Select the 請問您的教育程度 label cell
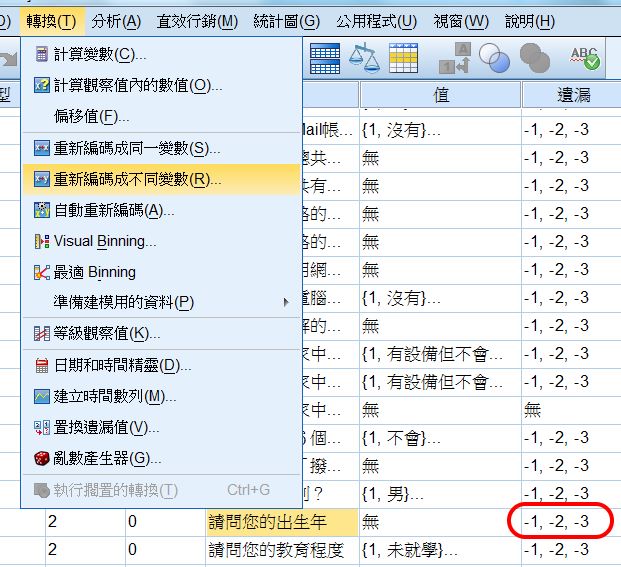 point(282,550)
